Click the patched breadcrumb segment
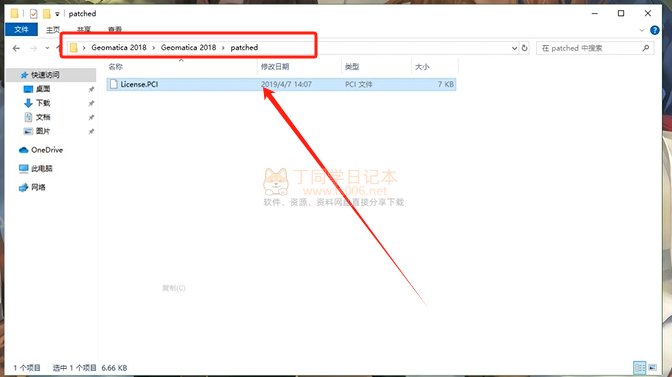 pyautogui.click(x=244, y=48)
